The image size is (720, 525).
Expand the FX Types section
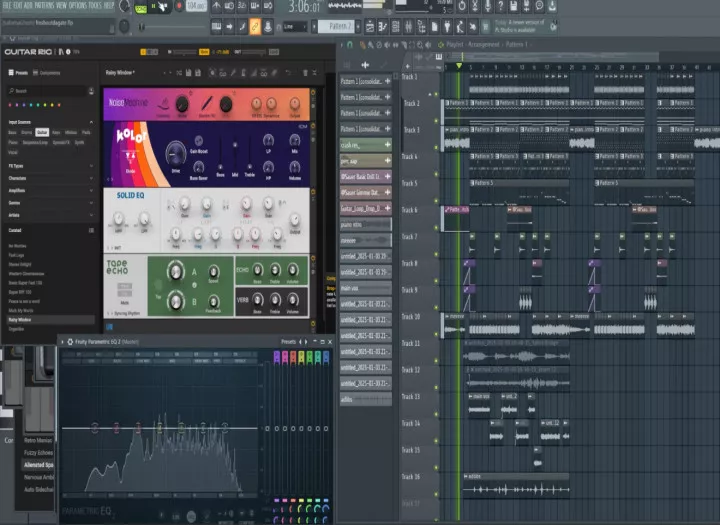pos(91,165)
